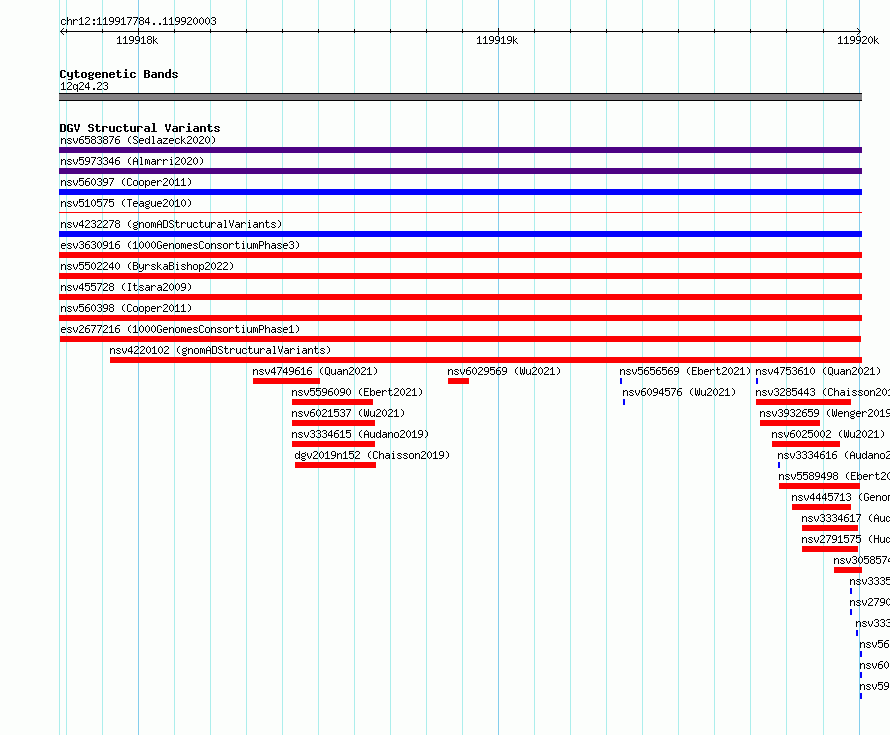This screenshot has height=735, width=890.
Task: Click the 119918k ruler label
Action: 137,40
